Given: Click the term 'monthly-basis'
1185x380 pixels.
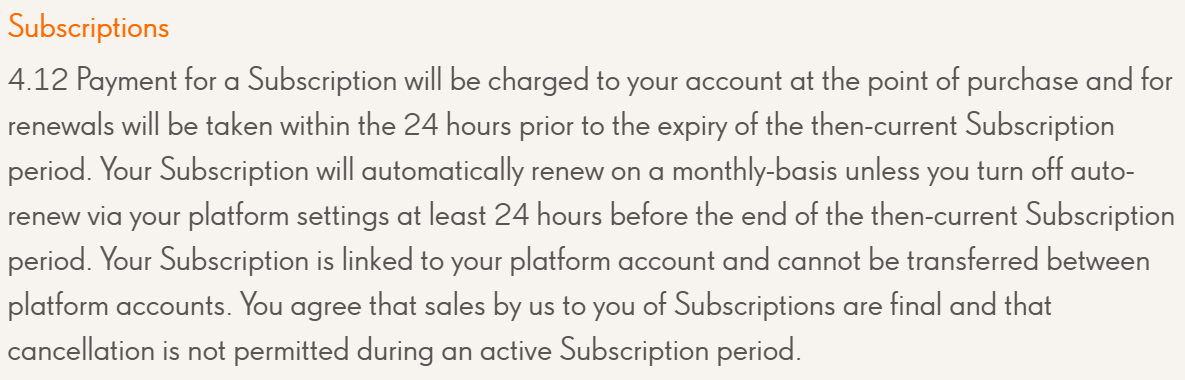Looking at the screenshot, I should pos(752,174).
